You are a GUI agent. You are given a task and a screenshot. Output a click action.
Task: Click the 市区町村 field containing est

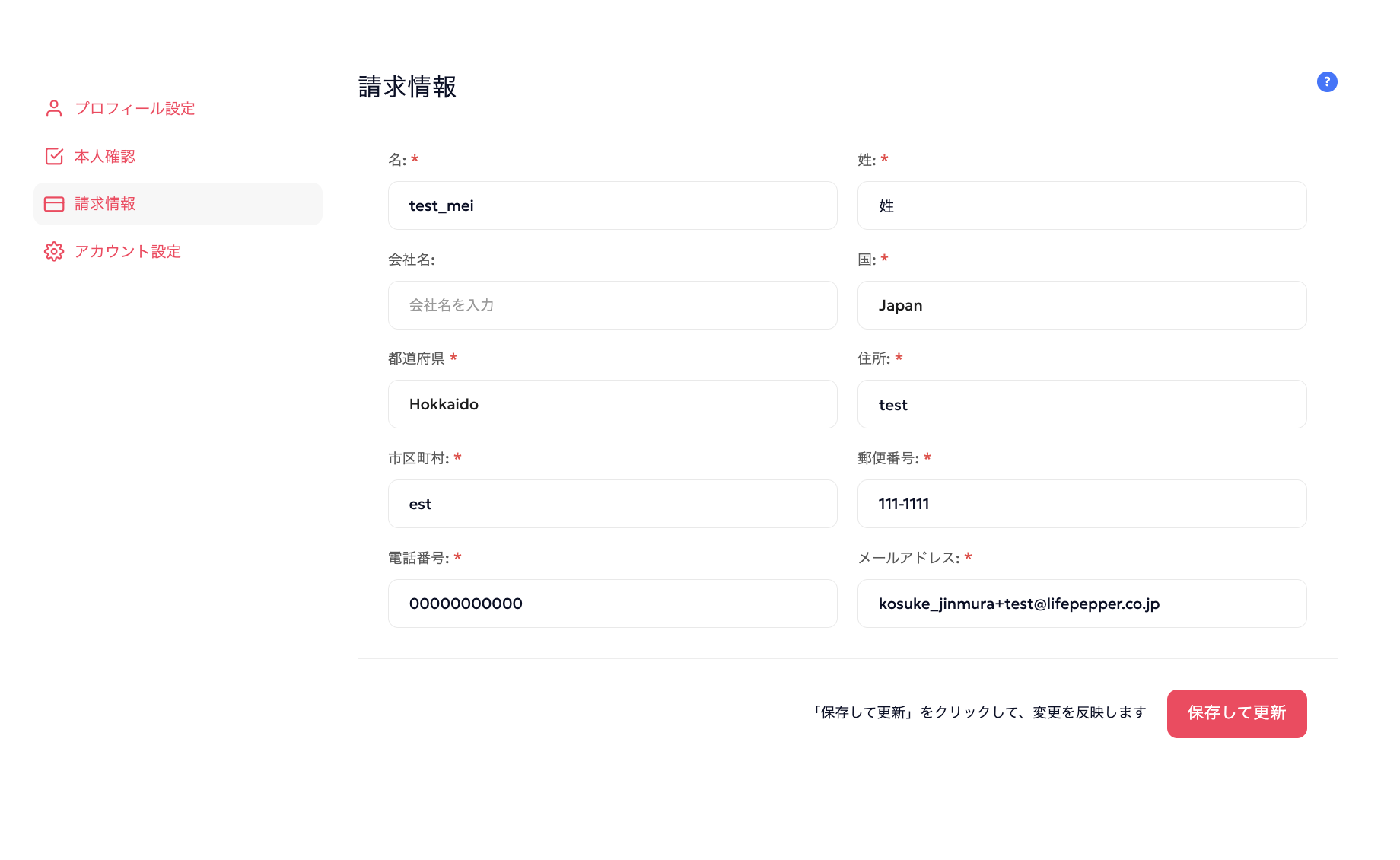(x=612, y=504)
